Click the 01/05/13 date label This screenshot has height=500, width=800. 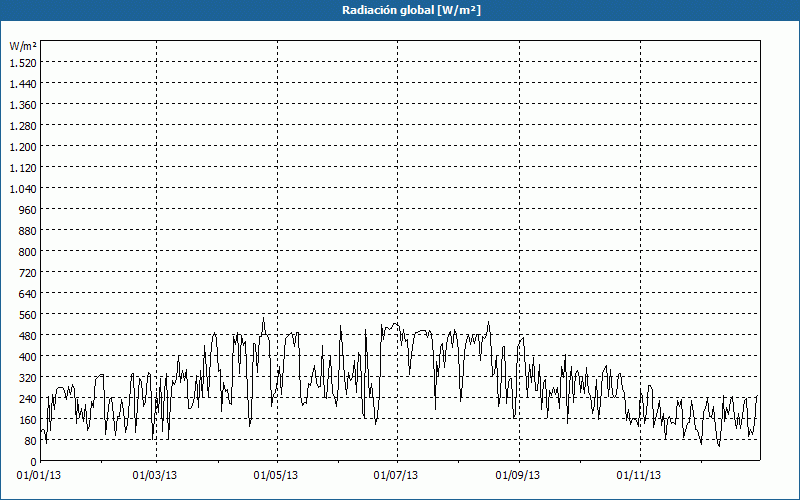coord(276,476)
